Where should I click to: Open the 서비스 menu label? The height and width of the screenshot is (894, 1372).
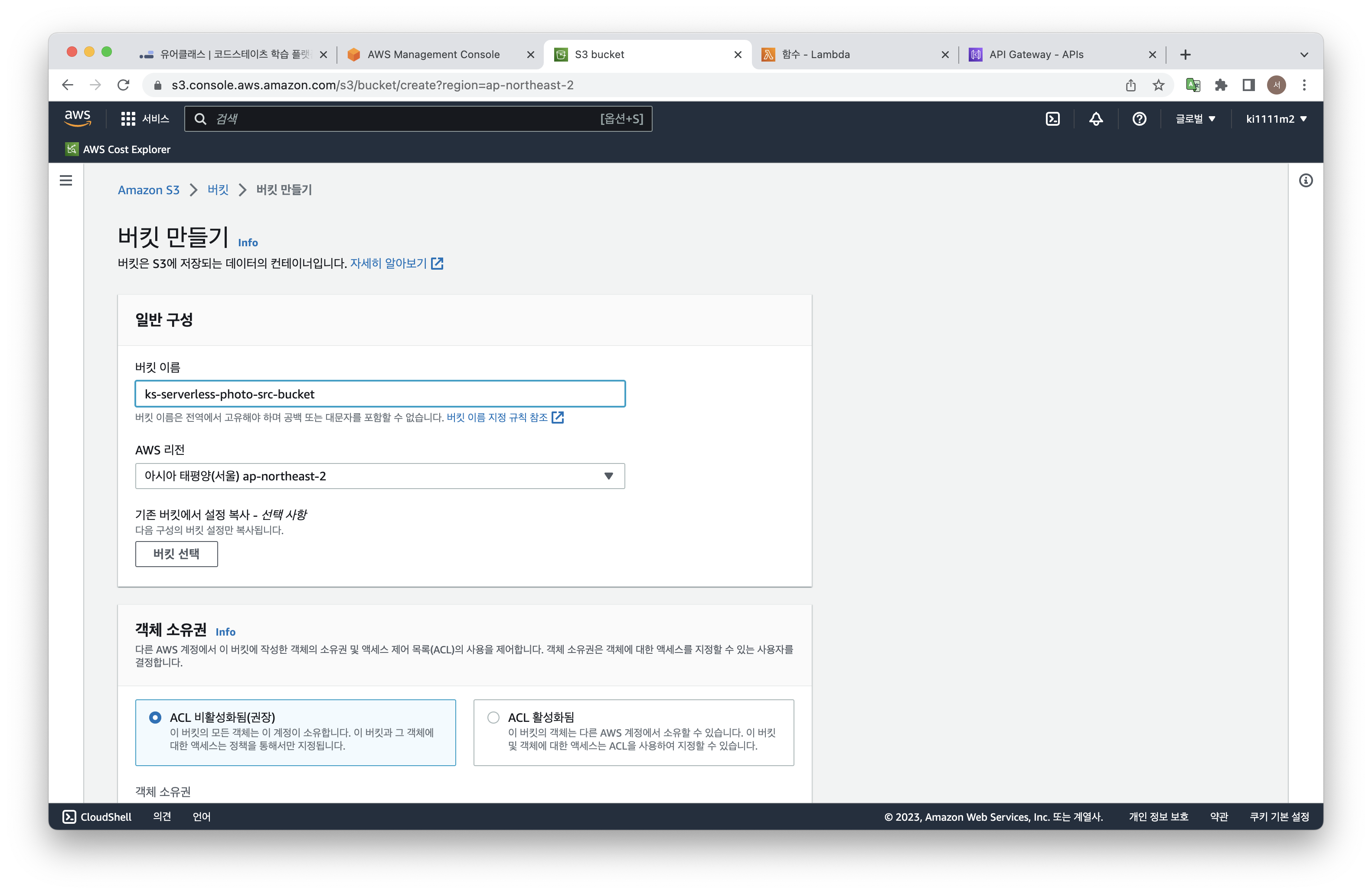pos(156,119)
